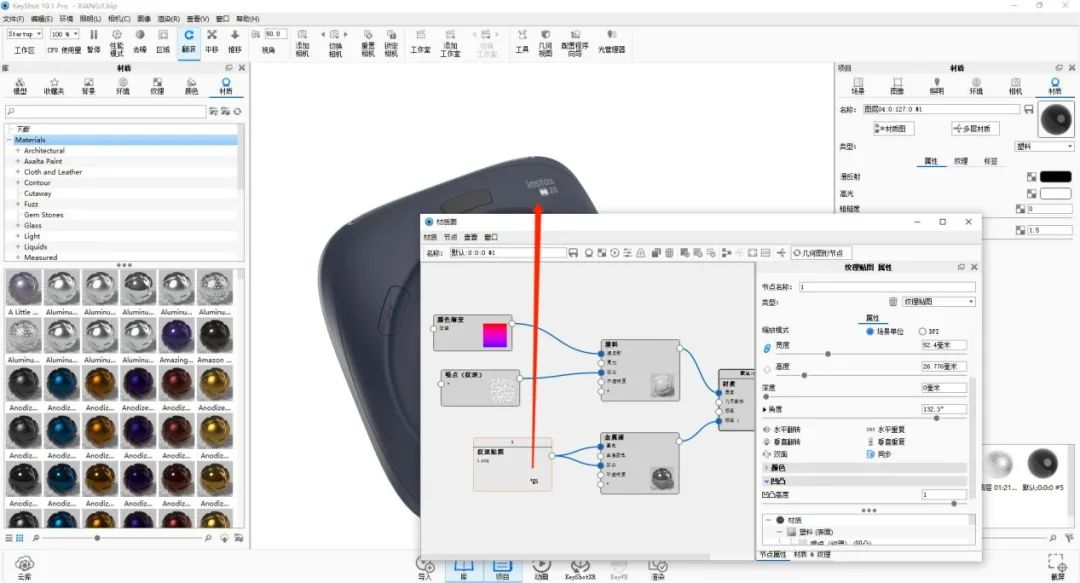Click the 材质图 material graph button
This screenshot has width=1080, height=583.
893,129
